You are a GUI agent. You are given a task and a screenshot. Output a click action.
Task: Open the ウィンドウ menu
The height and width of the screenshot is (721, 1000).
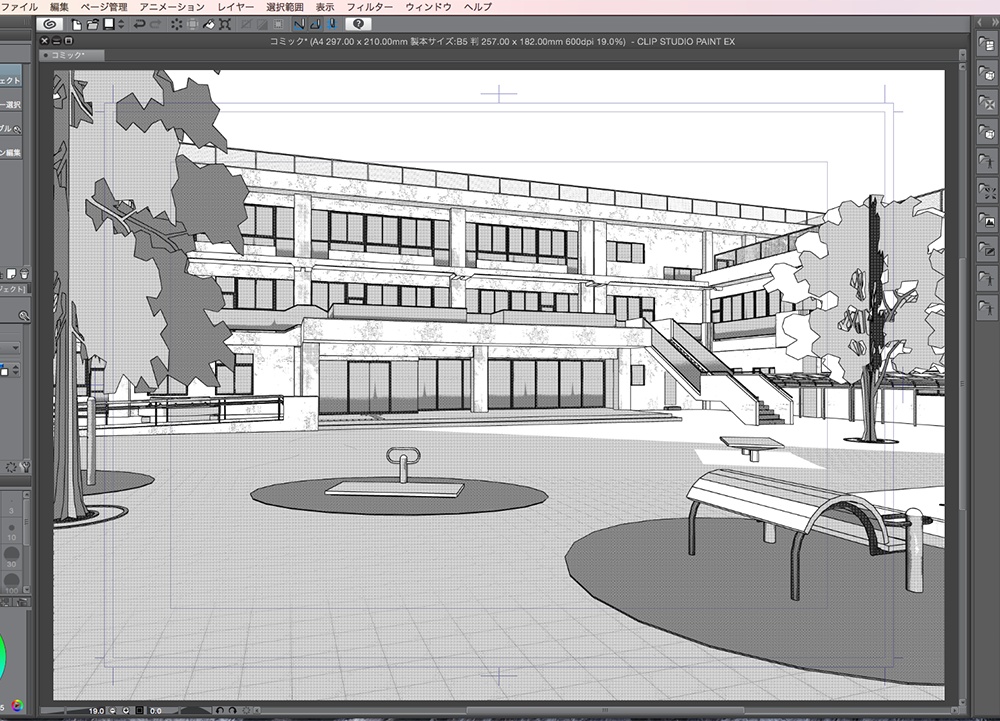click(x=429, y=7)
